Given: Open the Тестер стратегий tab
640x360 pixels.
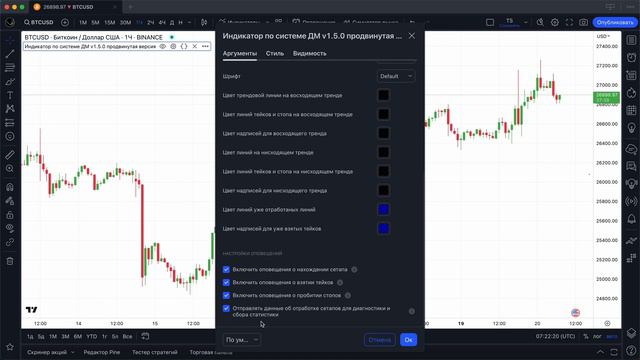Looking at the screenshot, I should pos(155,352).
